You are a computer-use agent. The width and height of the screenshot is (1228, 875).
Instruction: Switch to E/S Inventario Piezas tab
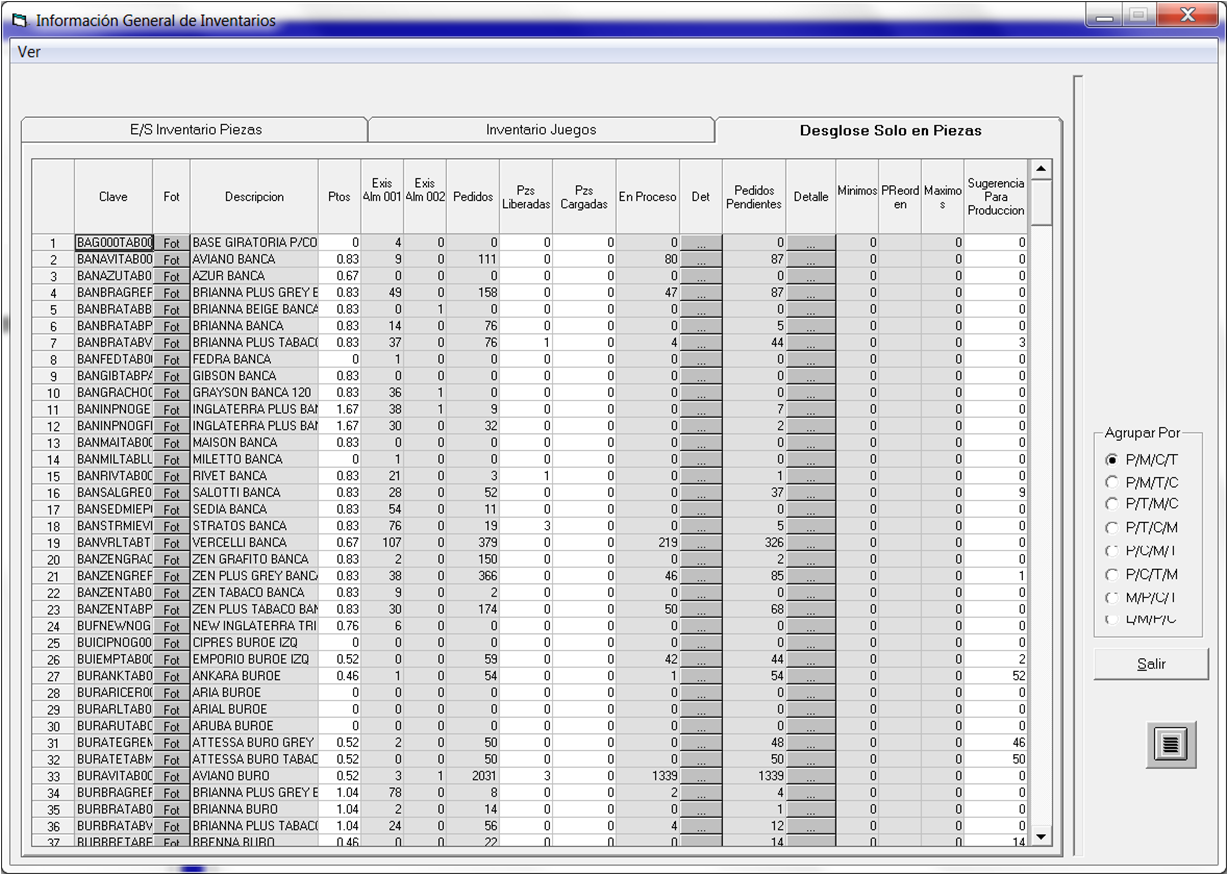[195, 130]
